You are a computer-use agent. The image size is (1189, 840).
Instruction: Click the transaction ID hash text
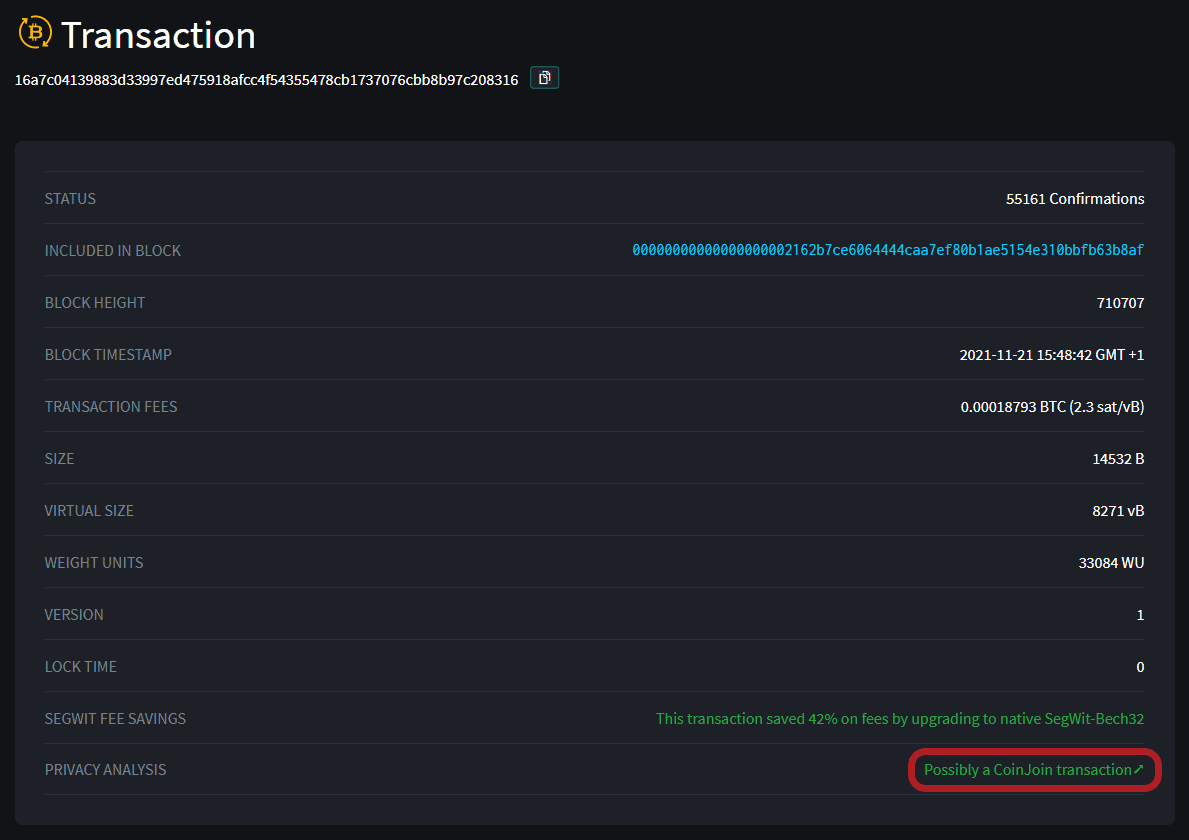[266, 80]
